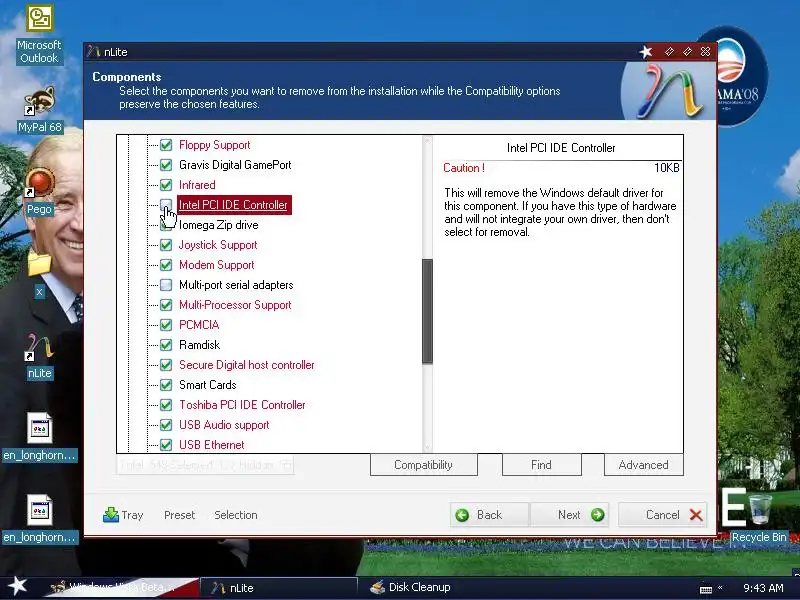Screen dimensions: 800x600
Task: Click the star Start button in taskbar
Action: pyautogui.click(x=17, y=586)
